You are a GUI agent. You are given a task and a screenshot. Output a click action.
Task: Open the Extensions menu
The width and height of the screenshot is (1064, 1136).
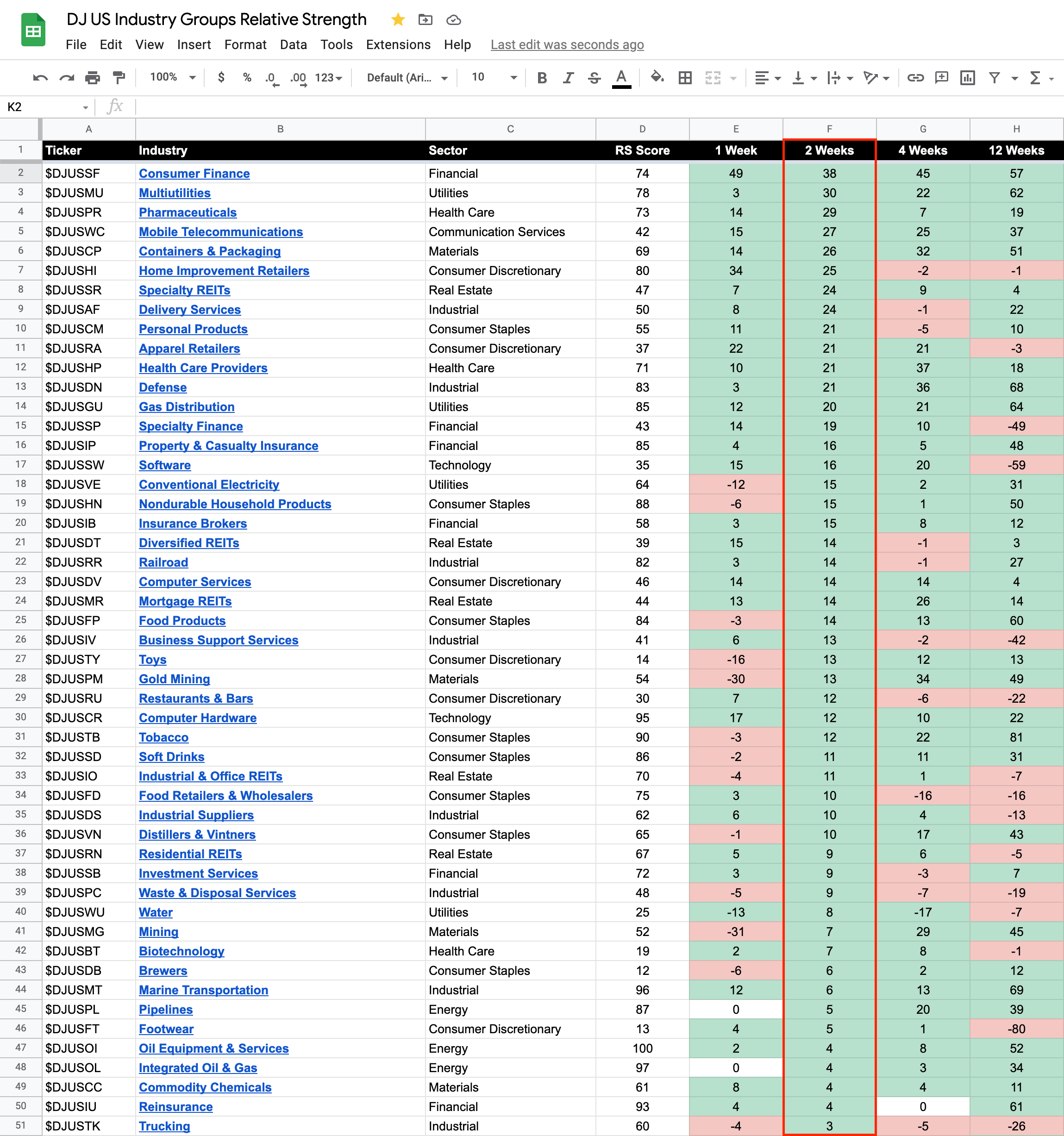[398, 44]
